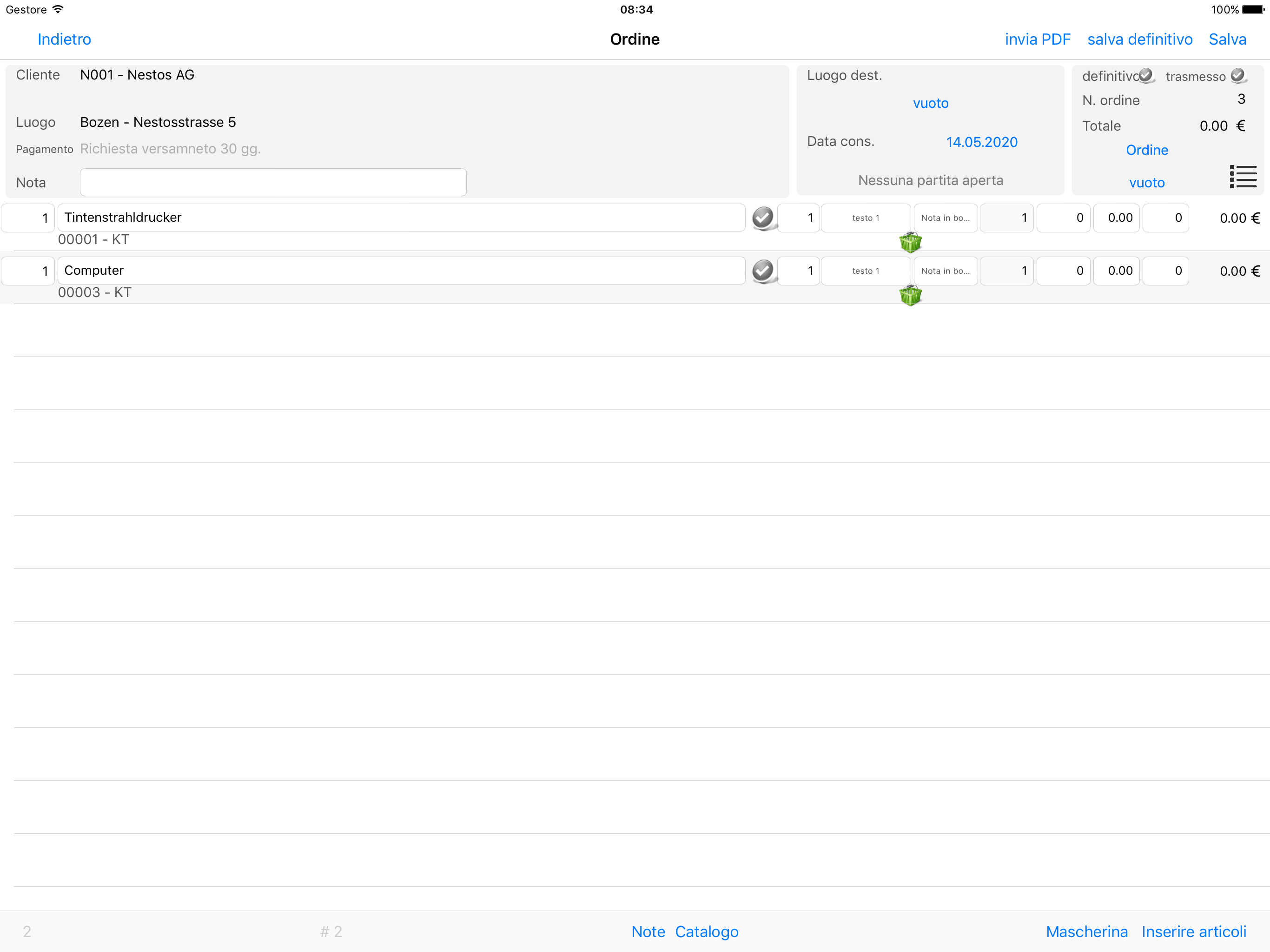The width and height of the screenshot is (1270, 952).
Task: Tap Nessuna partita aperta label
Action: coord(931,180)
